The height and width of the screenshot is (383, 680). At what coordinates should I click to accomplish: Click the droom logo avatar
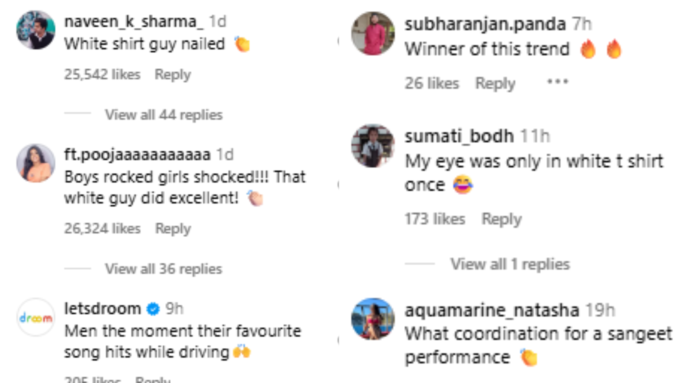(x=36, y=318)
